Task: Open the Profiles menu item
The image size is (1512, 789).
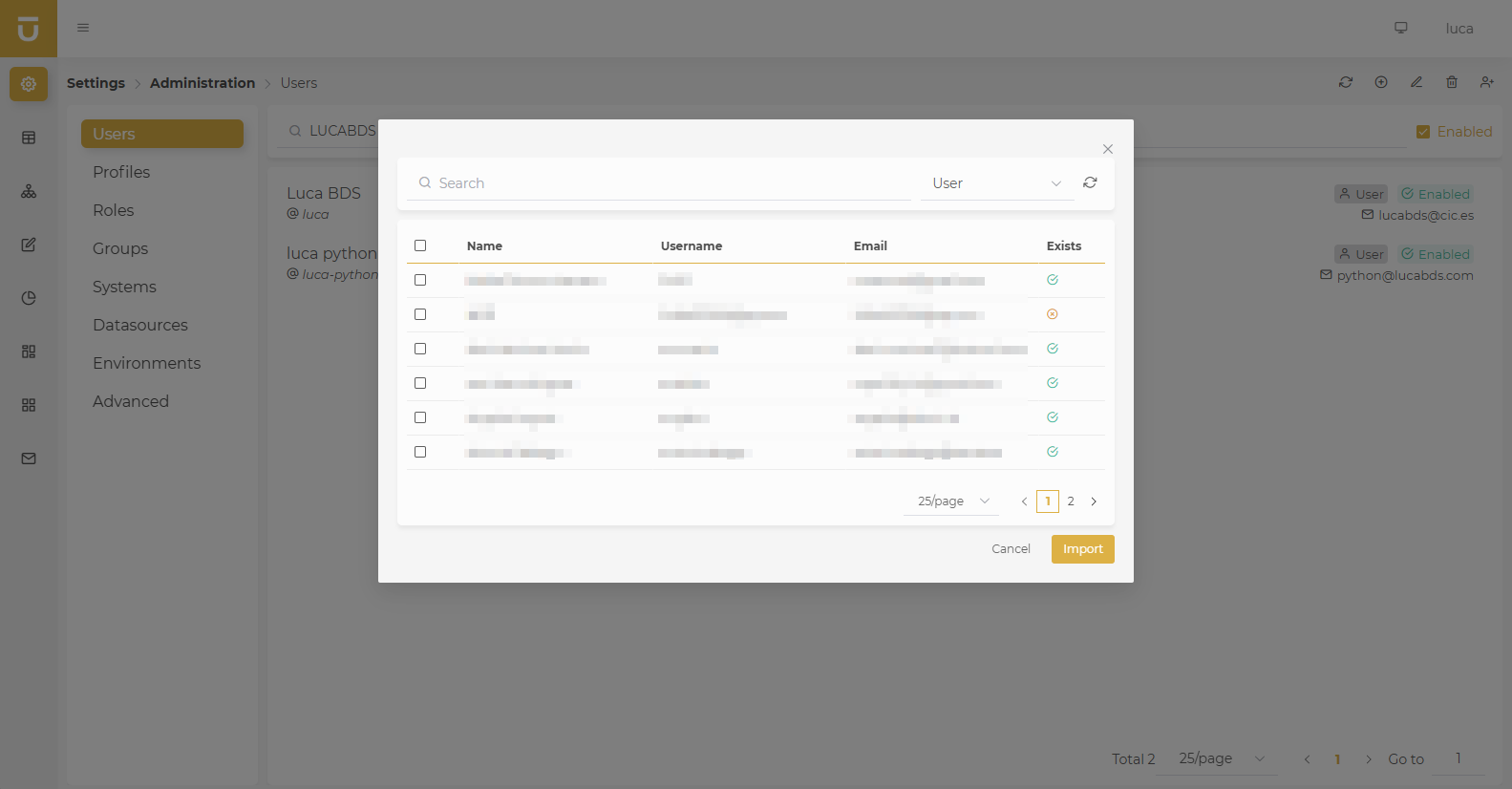Action: 121,172
